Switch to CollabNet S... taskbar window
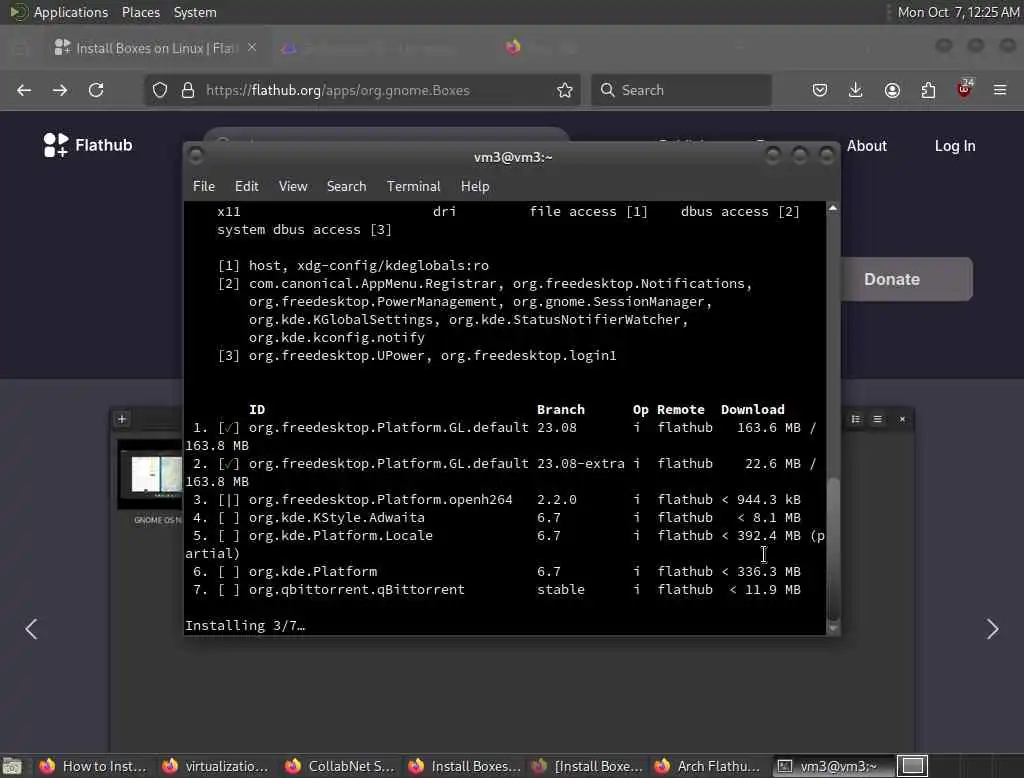 (339, 766)
